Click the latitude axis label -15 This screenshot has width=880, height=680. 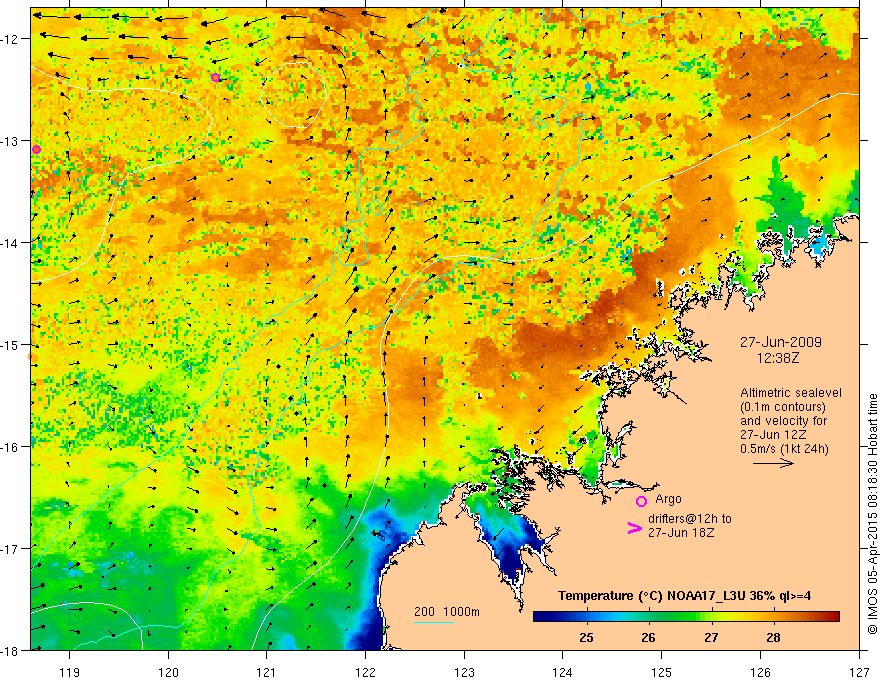point(11,345)
